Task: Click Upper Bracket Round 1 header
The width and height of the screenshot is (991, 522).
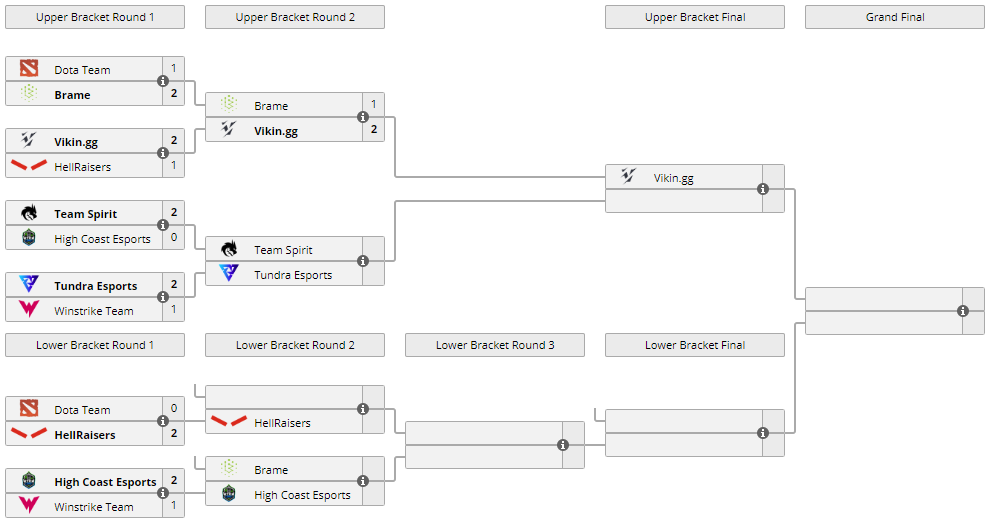Action: [95, 17]
